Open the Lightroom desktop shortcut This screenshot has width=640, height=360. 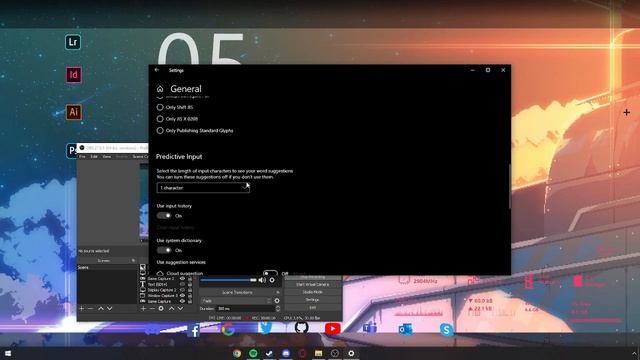pyautogui.click(x=73, y=42)
